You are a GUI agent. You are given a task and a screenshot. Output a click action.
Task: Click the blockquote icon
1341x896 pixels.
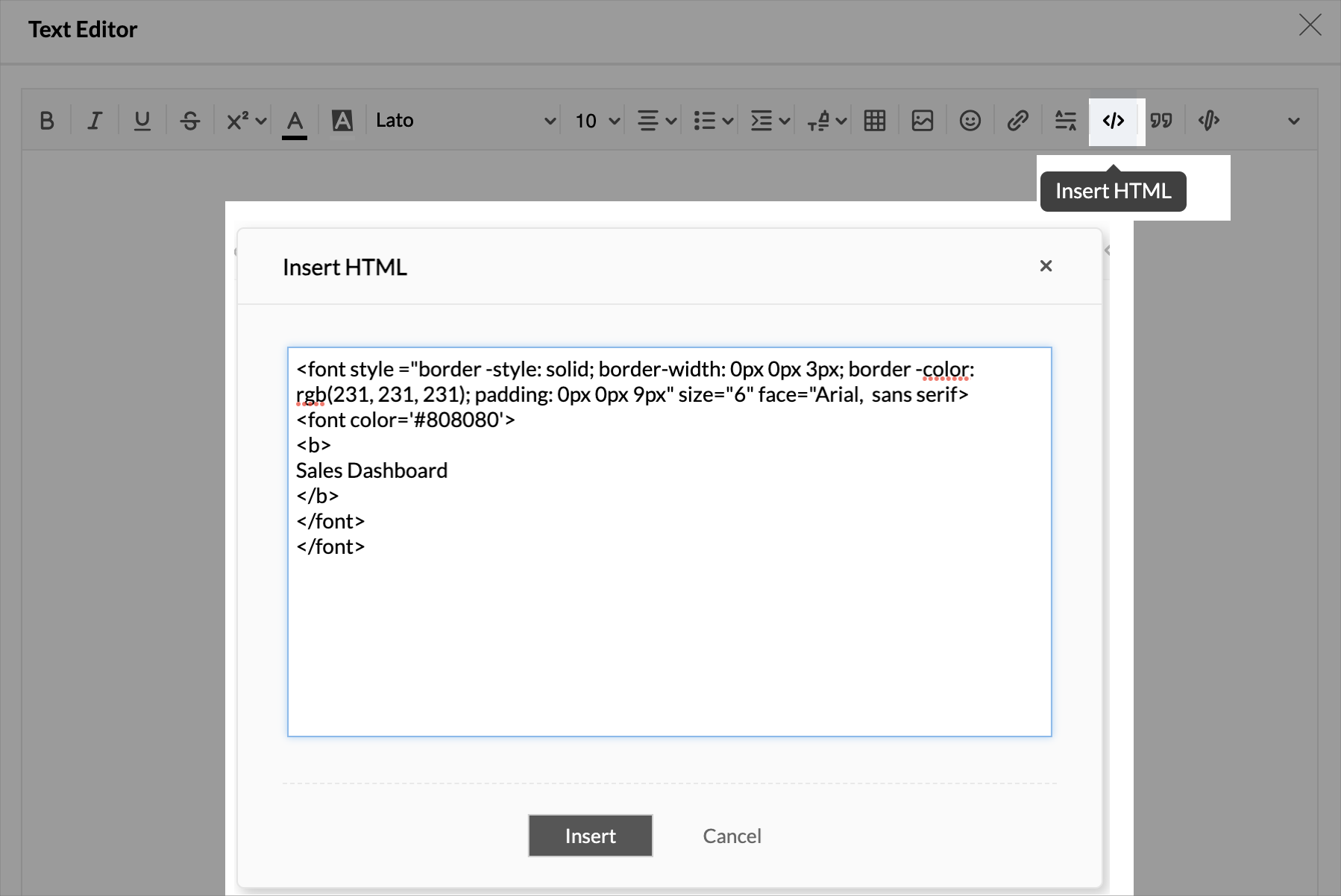click(1161, 121)
